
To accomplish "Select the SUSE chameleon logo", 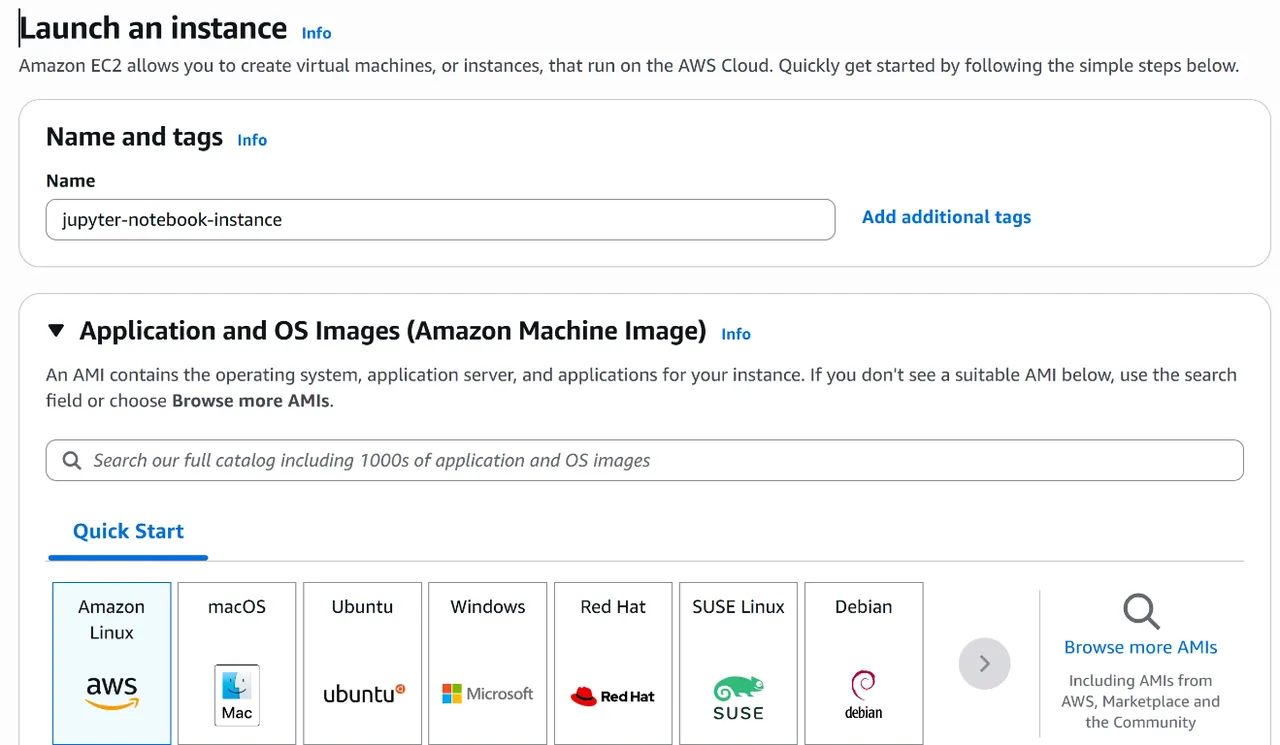I will click(739, 698).
